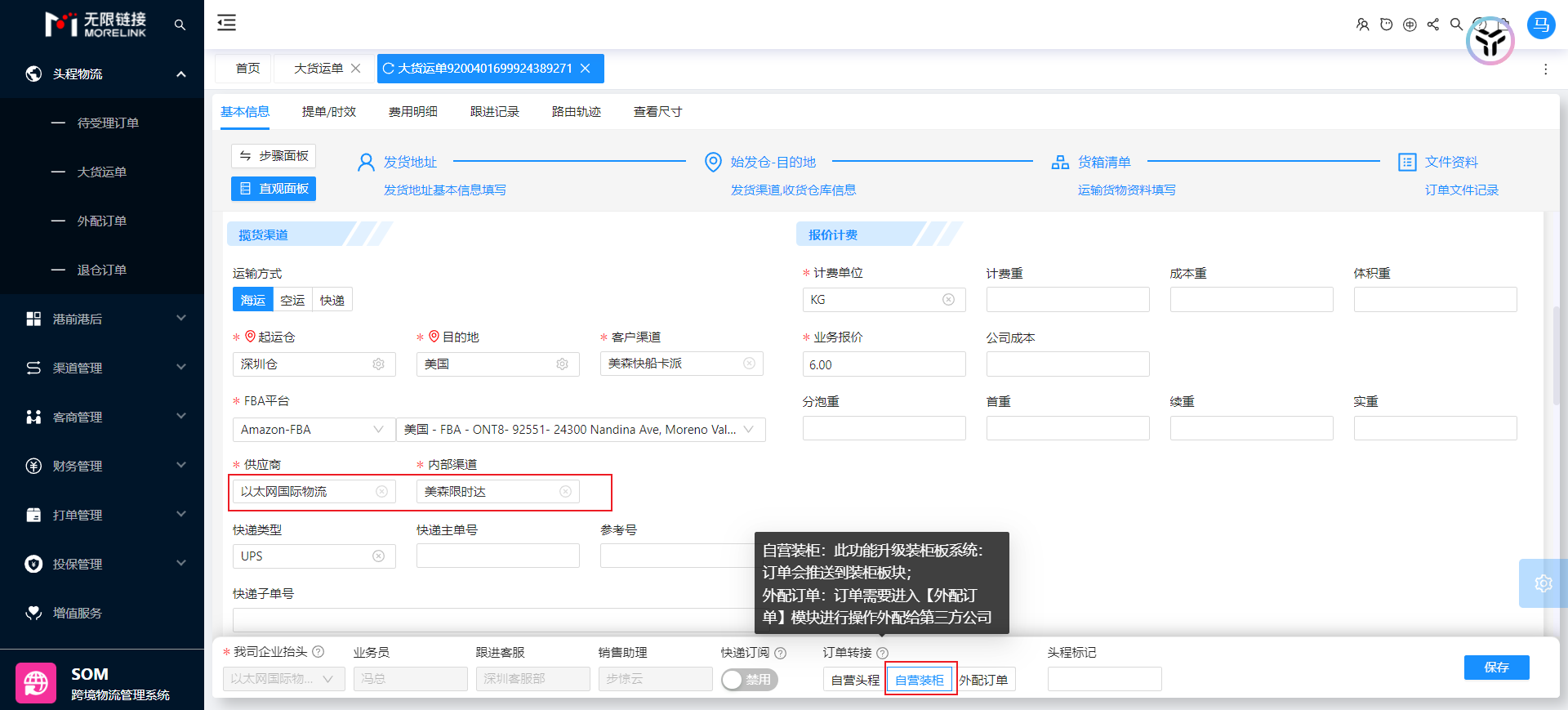Open the blue 马 user avatar
Viewport: 1568px width, 710px height.
(1541, 25)
